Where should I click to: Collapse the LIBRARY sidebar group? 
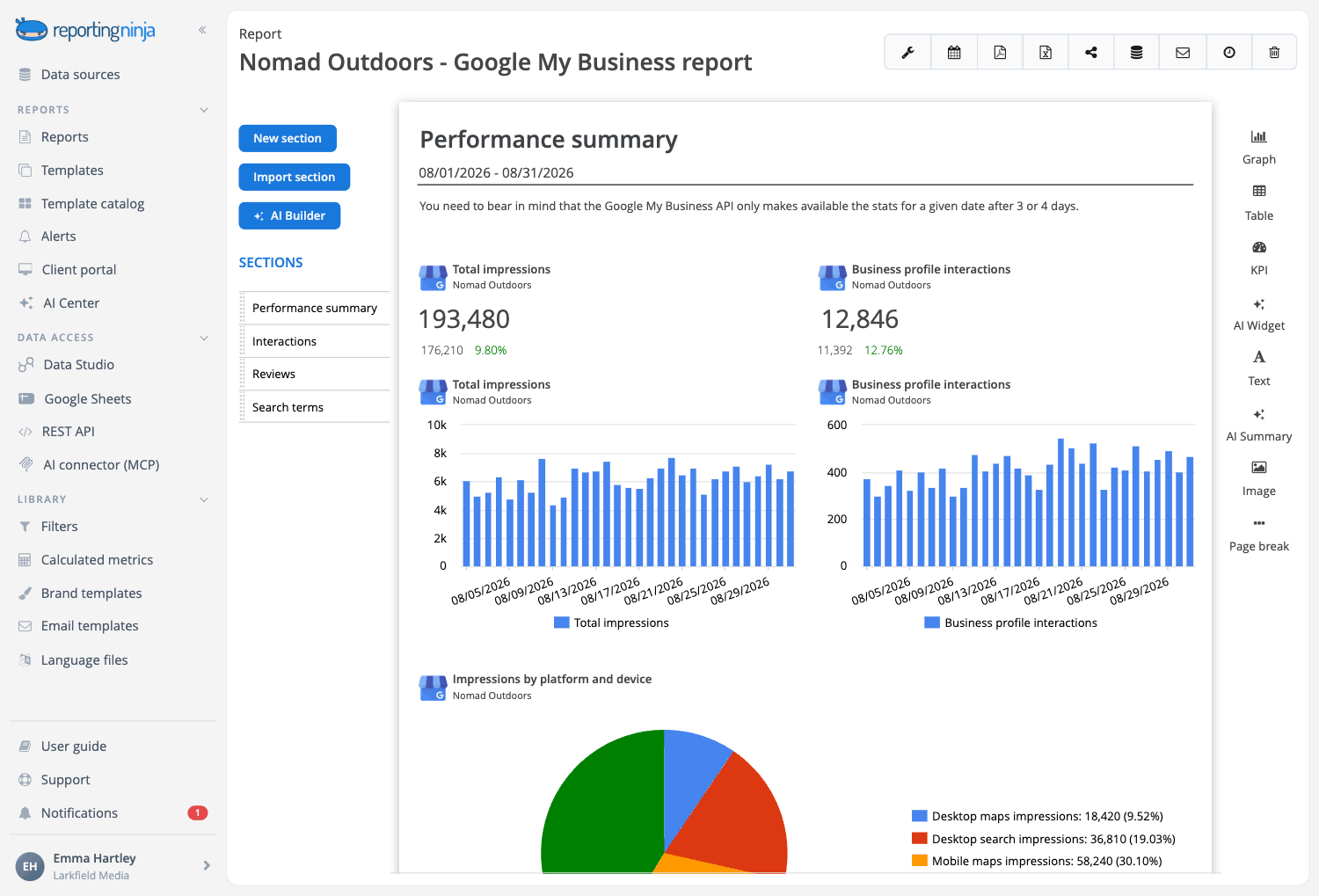pos(204,499)
